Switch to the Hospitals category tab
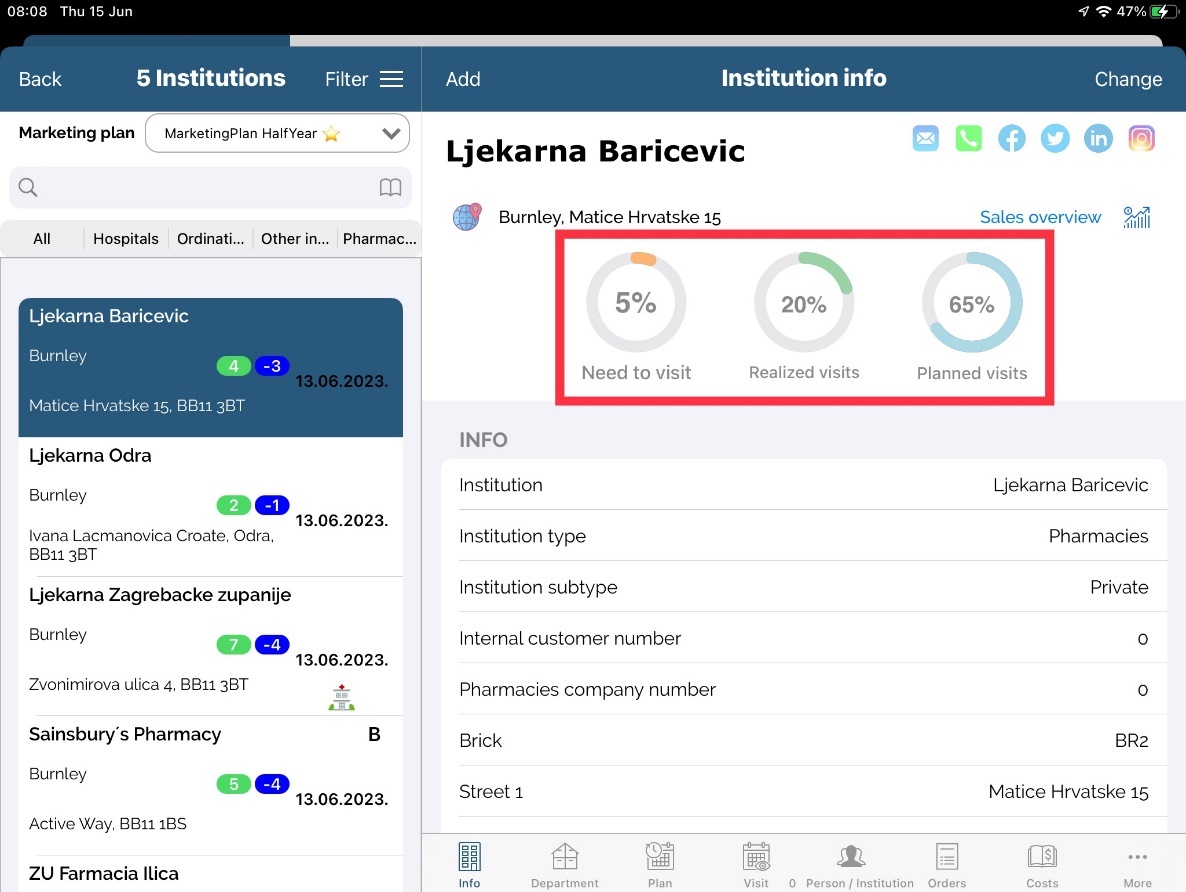Screen dimensions: 1186x892 (x=126, y=239)
